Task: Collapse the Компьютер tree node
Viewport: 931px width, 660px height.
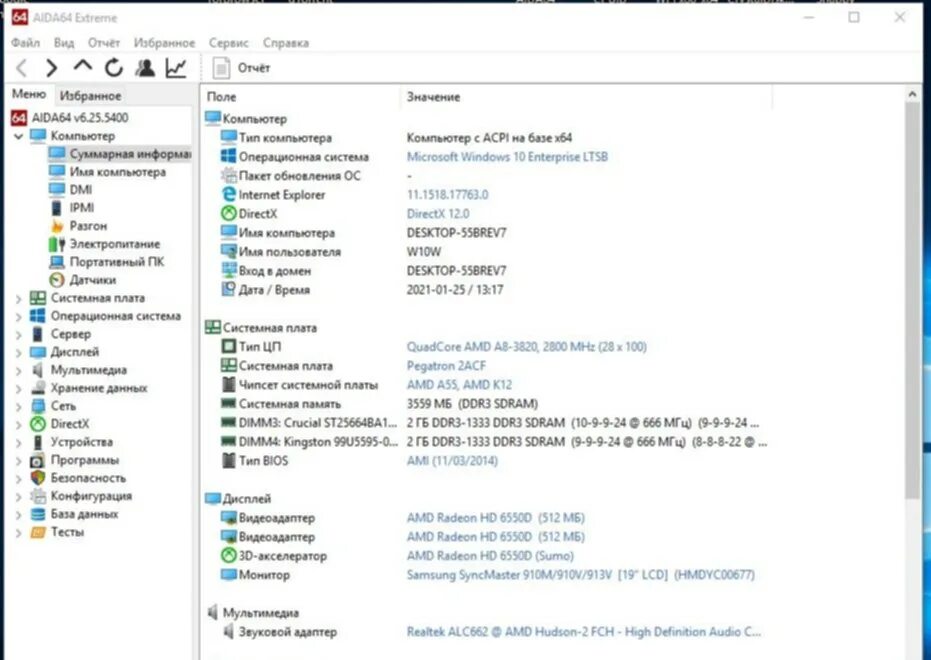Action: click(x=18, y=136)
